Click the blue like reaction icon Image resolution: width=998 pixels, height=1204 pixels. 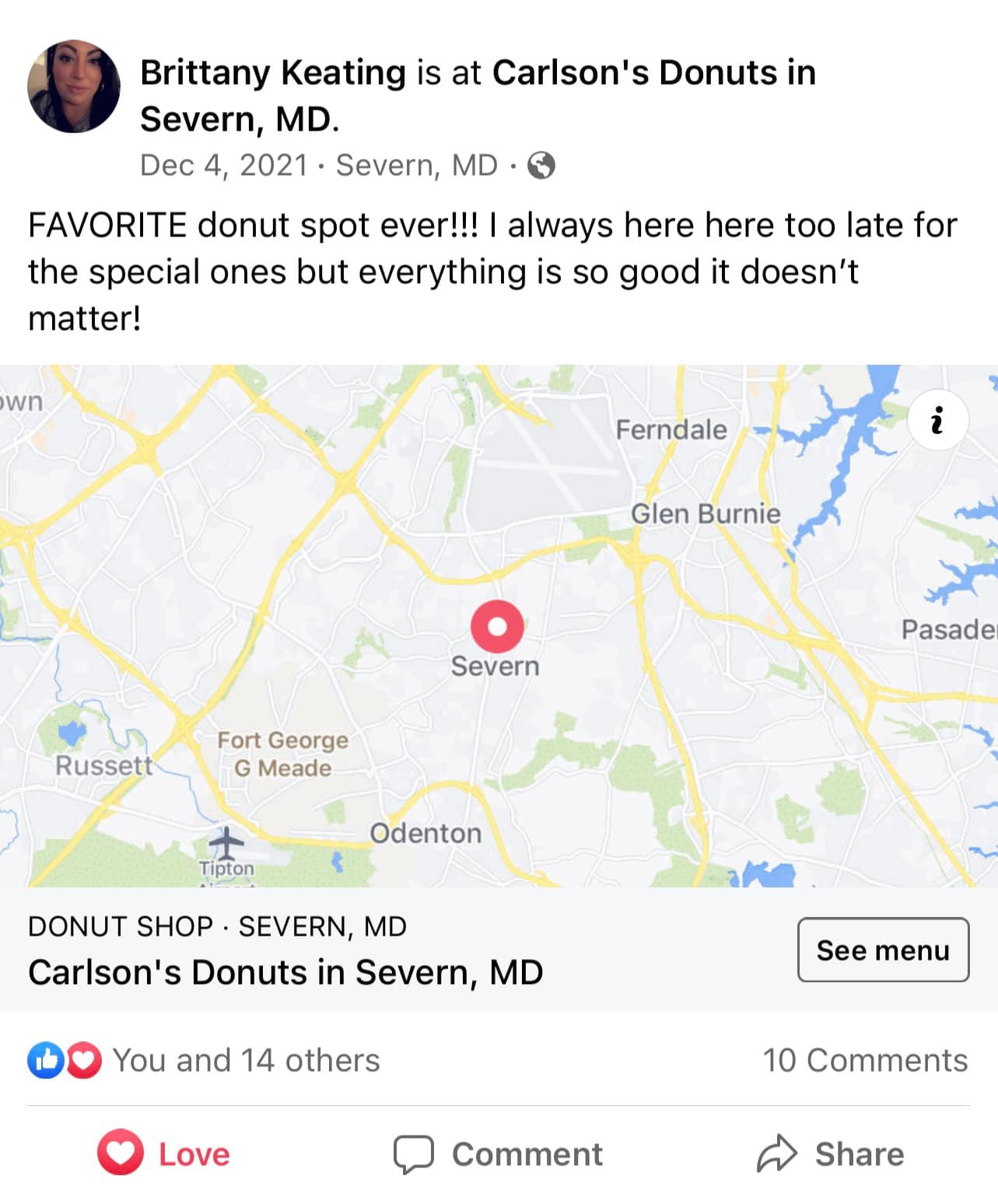pos(46,1060)
